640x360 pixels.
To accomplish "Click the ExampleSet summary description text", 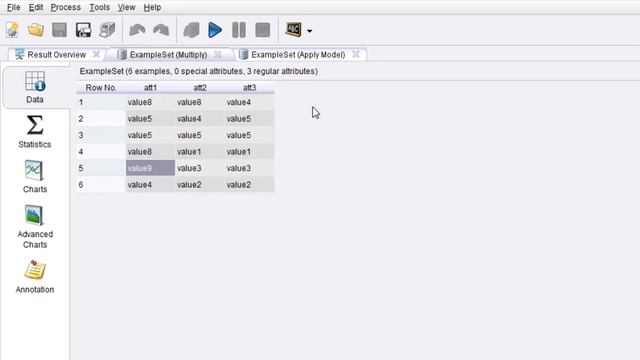I will click(x=198, y=71).
